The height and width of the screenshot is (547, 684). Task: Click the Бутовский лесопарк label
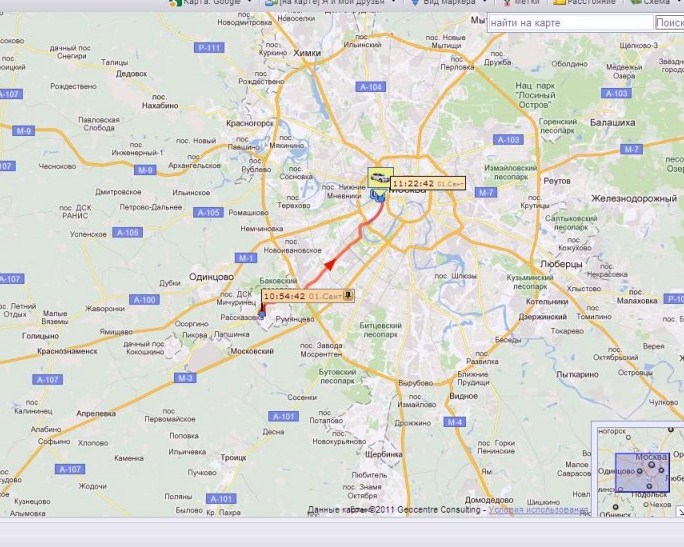pos(338,376)
